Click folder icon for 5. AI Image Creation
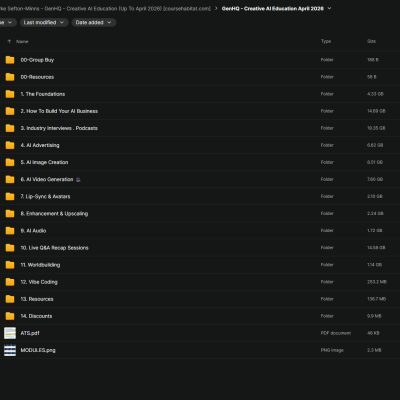Viewport: 400px width, 400px height. coord(10,162)
